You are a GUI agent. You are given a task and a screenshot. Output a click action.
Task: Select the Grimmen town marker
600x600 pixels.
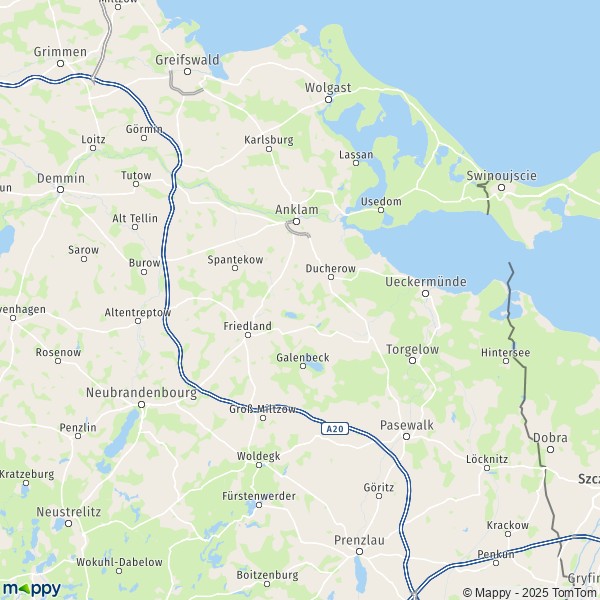[60, 64]
